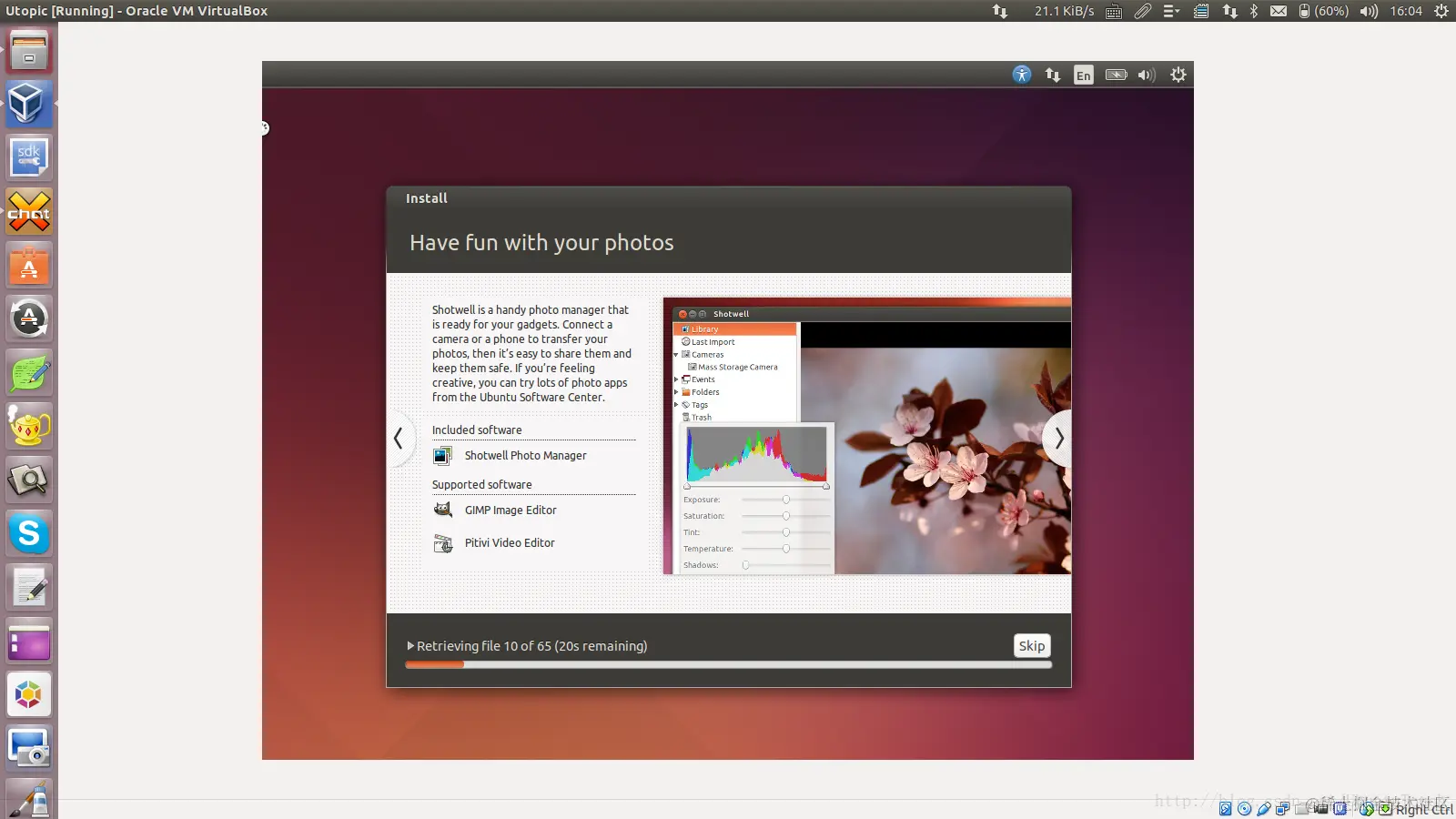This screenshot has width=1456, height=819.
Task: Open the accessibility menu in installer panel
Action: 1022,75
